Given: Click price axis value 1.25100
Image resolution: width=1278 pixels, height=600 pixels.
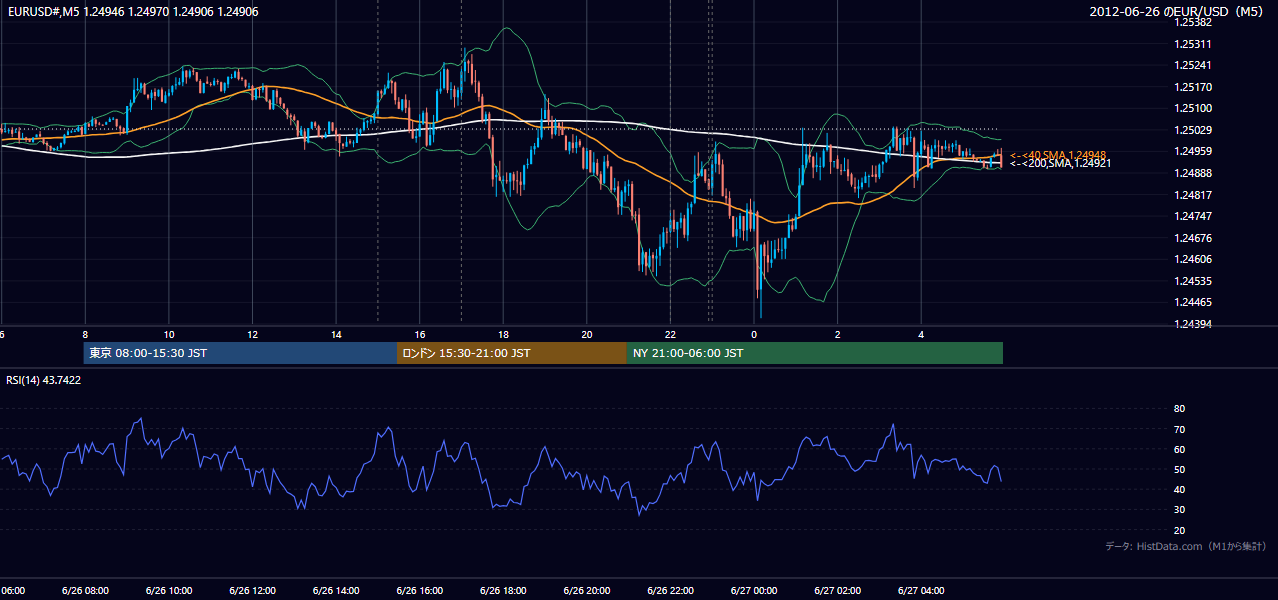Looking at the screenshot, I should click(1193, 109).
